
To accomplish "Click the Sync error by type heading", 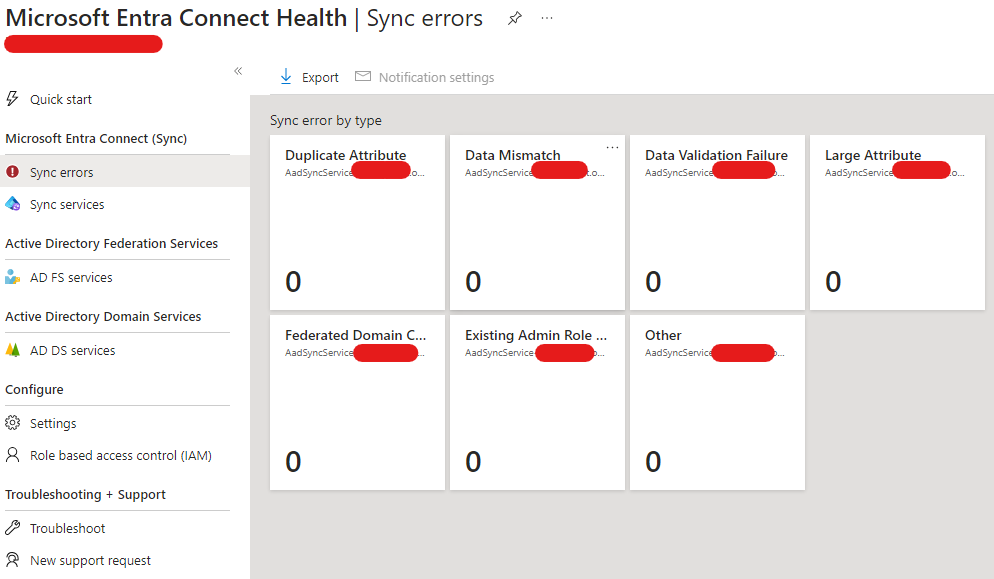I will [326, 120].
